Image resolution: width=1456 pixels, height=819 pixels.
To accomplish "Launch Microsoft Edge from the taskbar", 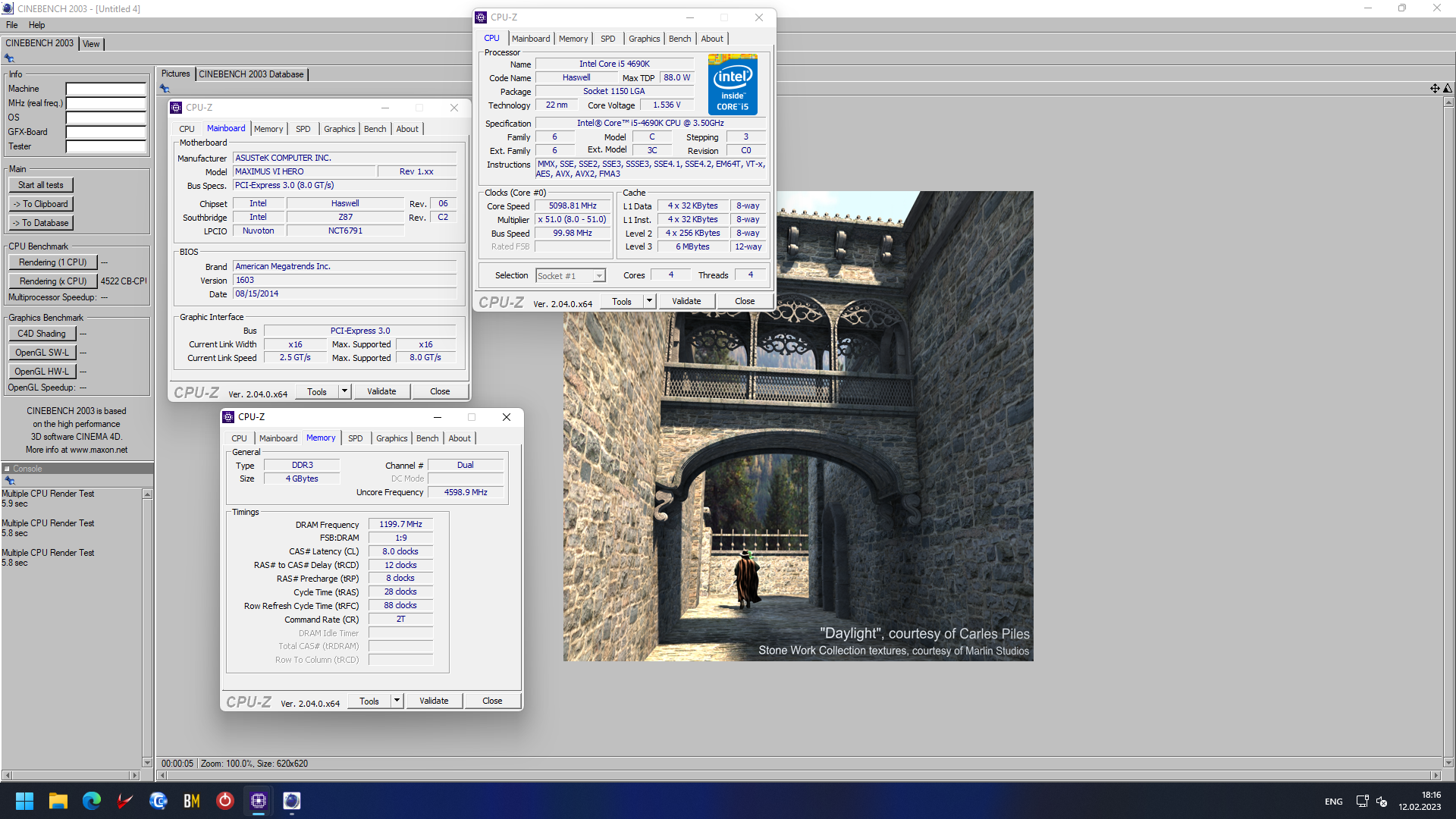I will (92, 801).
